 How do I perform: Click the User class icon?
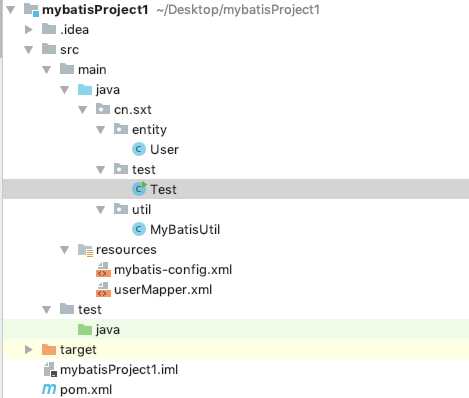point(139,149)
